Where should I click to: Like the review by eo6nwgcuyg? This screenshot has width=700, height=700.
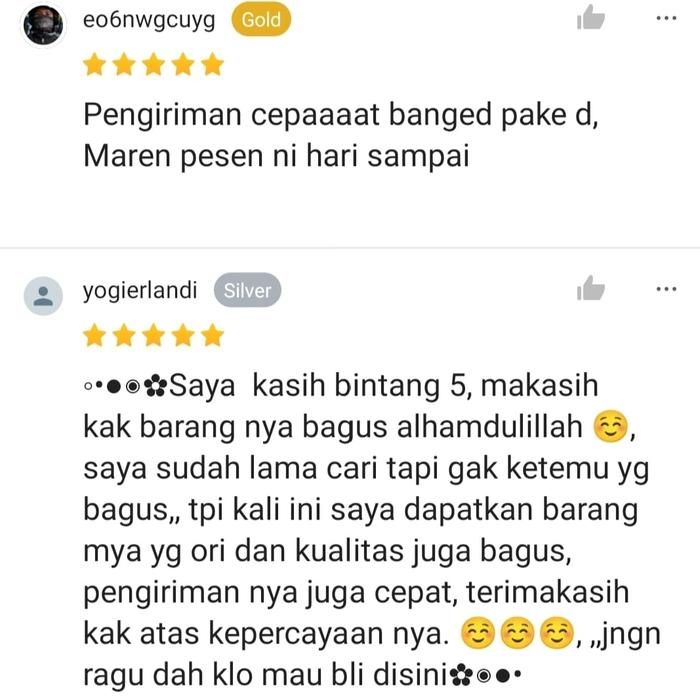pos(591,18)
